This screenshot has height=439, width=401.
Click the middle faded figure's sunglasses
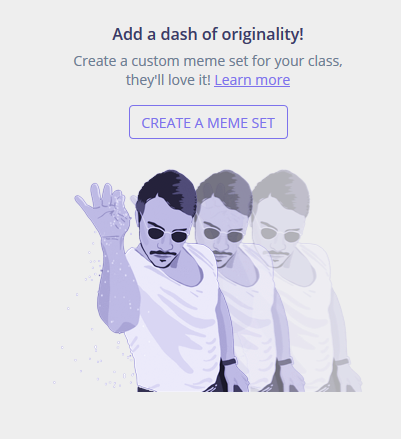coord(224,235)
